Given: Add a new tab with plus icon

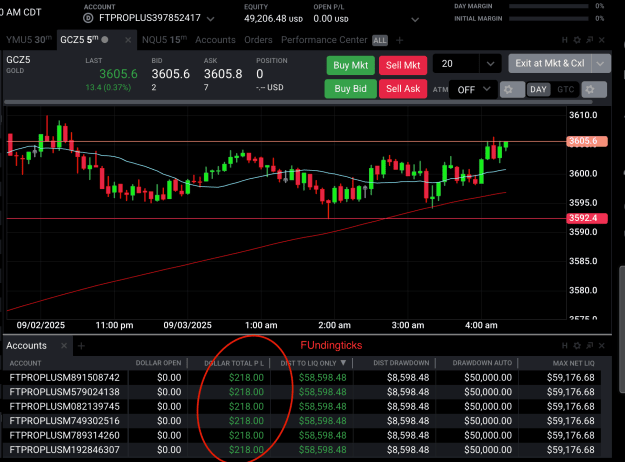Looking at the screenshot, I should 399,40.
